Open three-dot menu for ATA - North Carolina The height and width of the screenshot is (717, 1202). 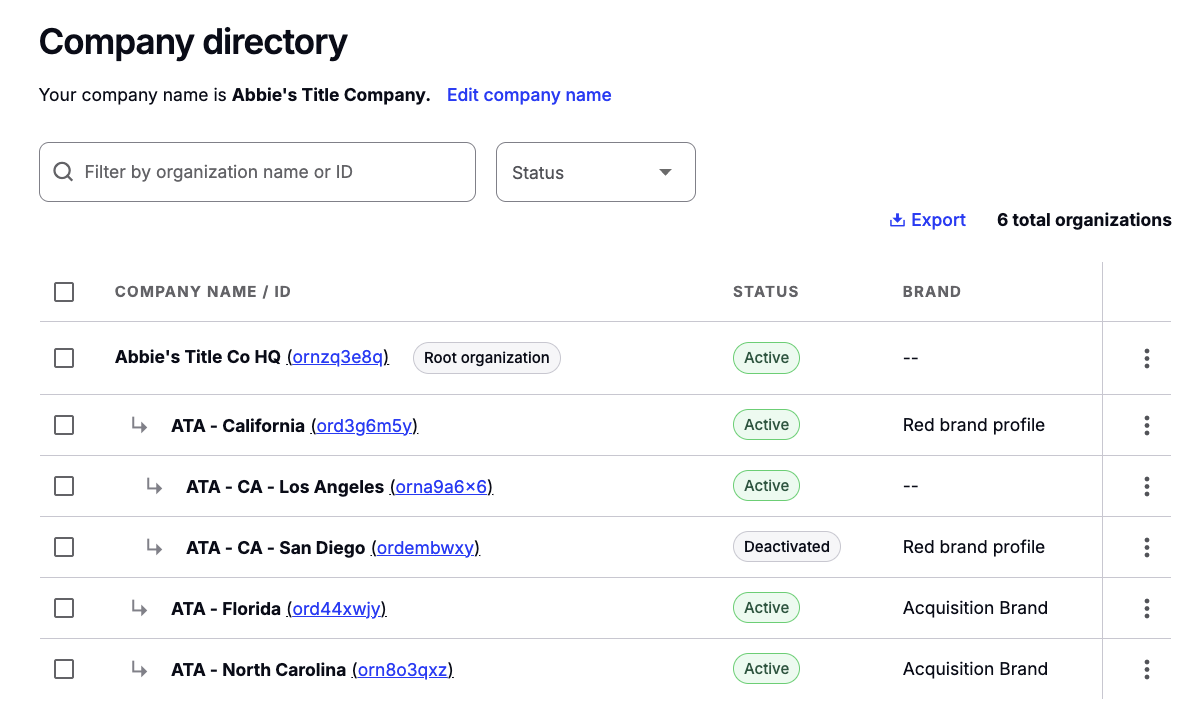(1146, 669)
